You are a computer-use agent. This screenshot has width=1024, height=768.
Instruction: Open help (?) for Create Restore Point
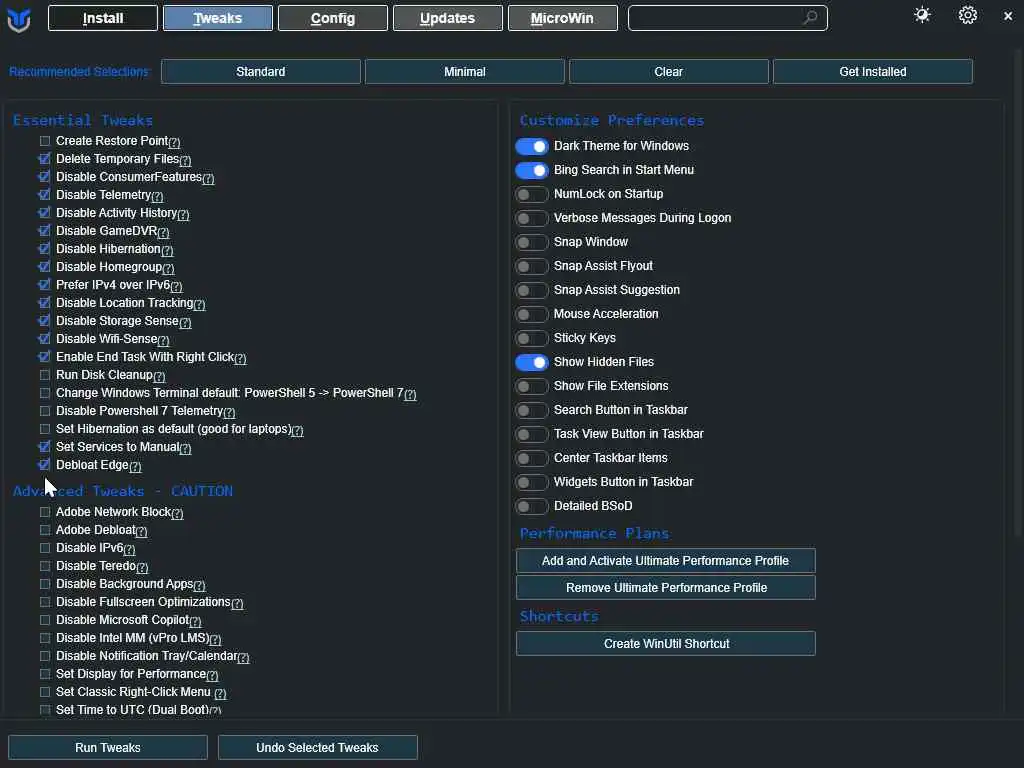coord(174,142)
